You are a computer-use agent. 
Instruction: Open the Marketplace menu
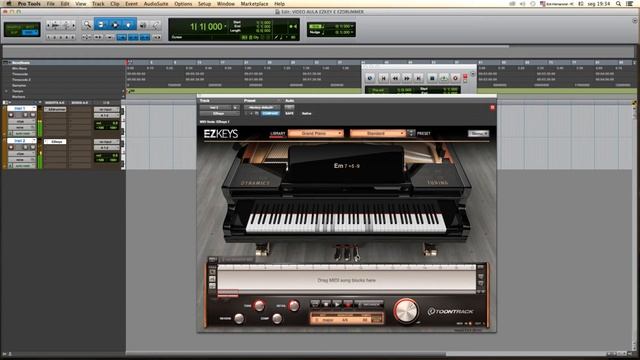(x=255, y=4)
